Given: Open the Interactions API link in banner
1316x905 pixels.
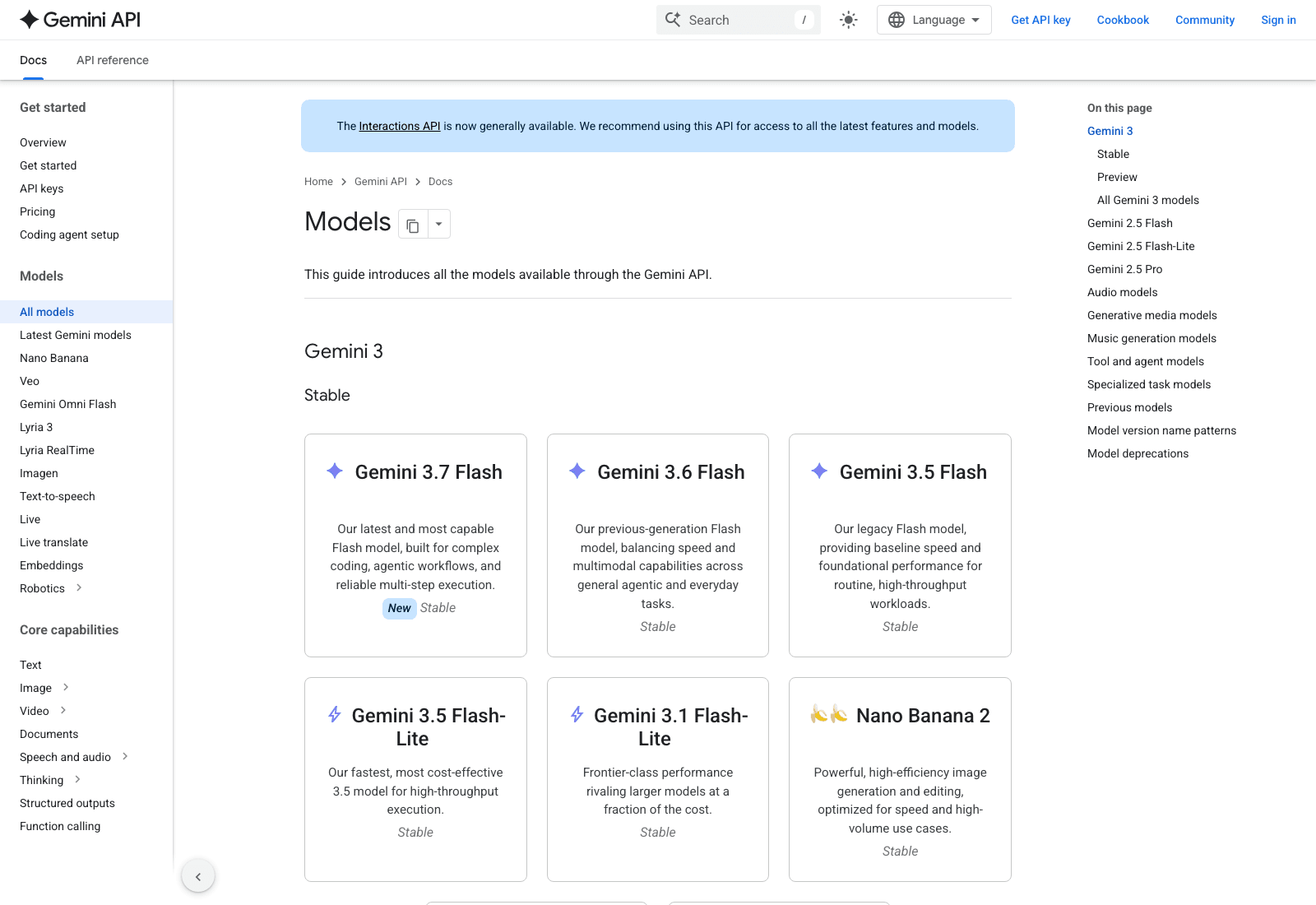Looking at the screenshot, I should tap(400, 126).
